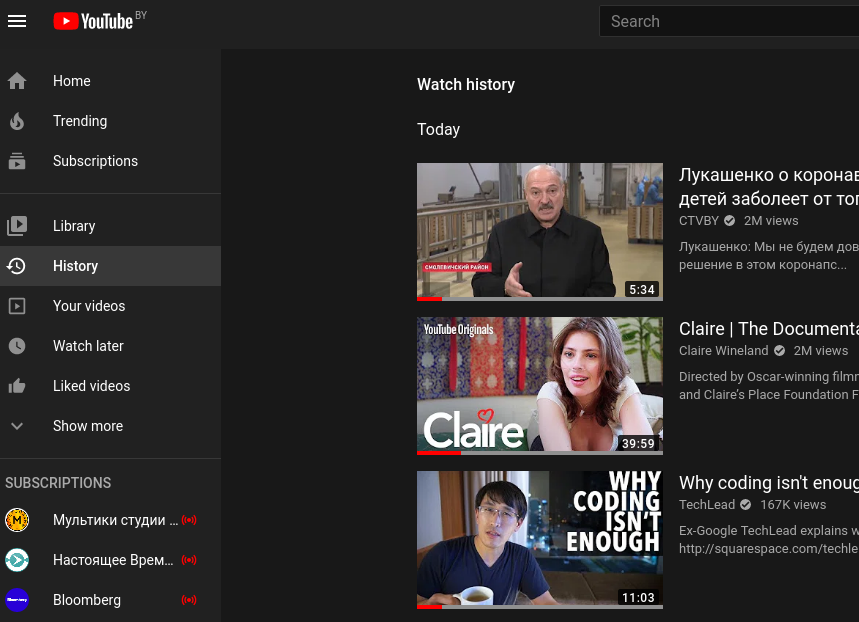Open Лукашенко о коронавирусе video title
The width and height of the screenshot is (859, 622).
coord(769,186)
